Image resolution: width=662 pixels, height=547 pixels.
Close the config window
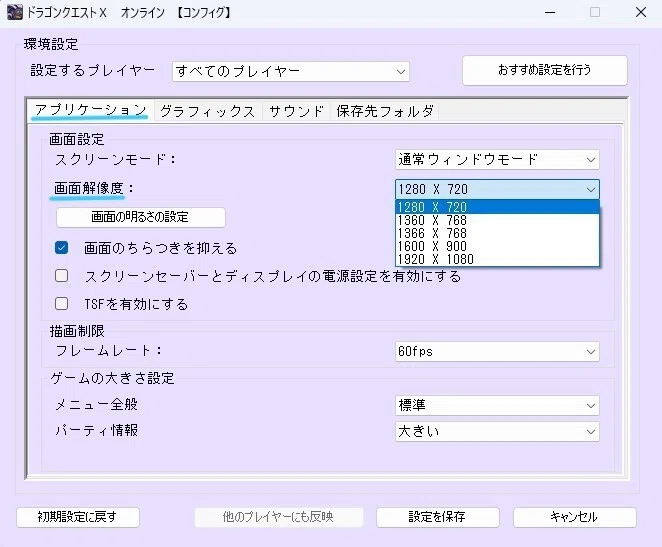pyautogui.click(x=640, y=13)
